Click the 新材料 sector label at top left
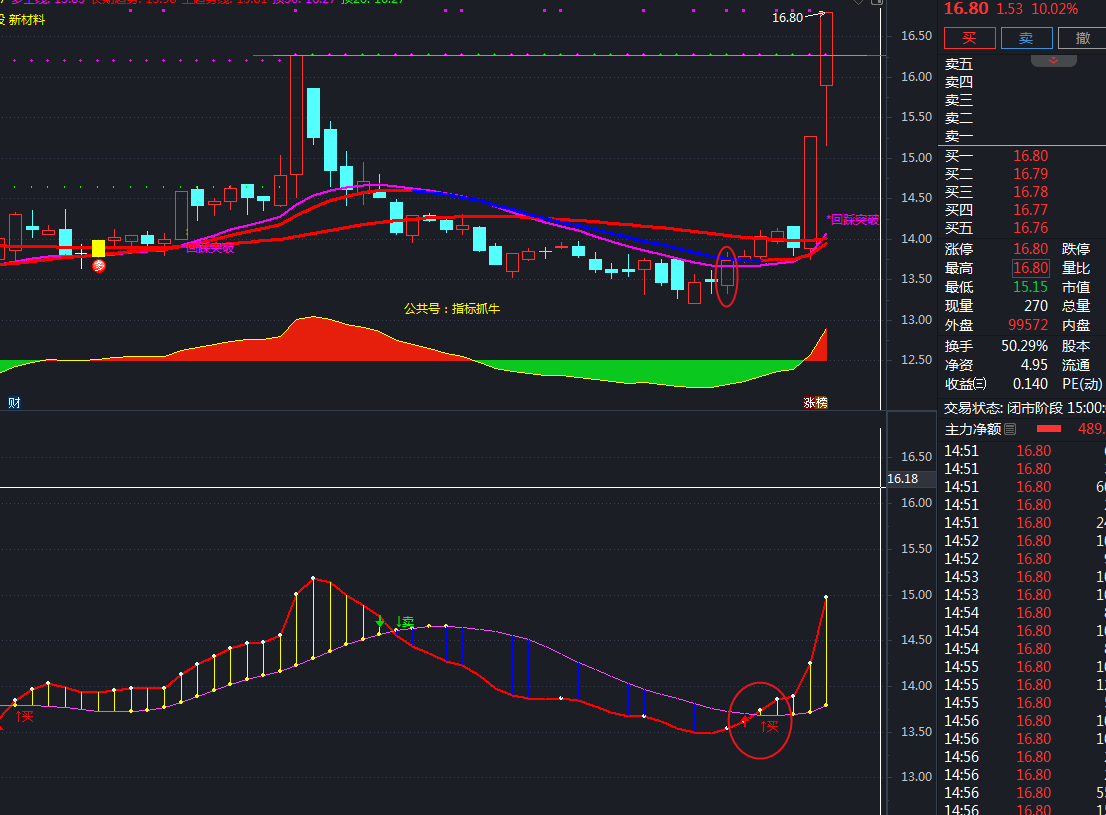This screenshot has height=815, width=1106. click(x=27, y=20)
